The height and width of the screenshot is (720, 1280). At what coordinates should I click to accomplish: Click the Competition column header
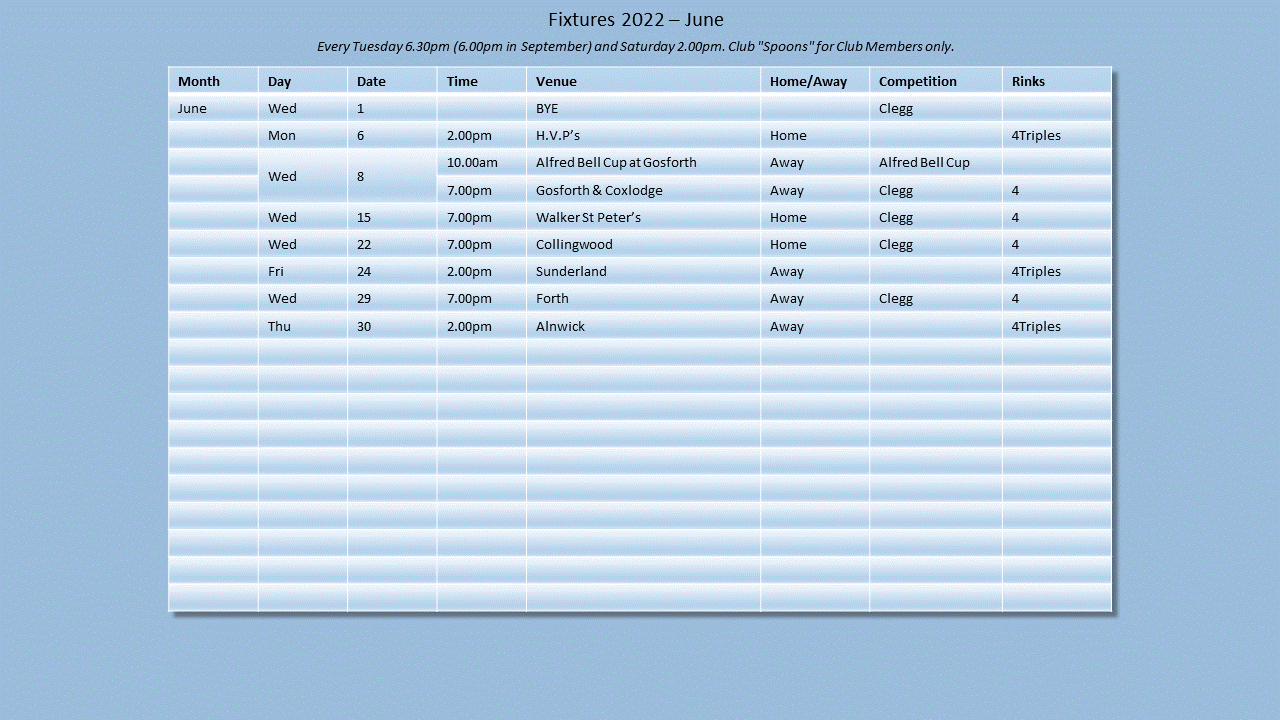tap(917, 81)
